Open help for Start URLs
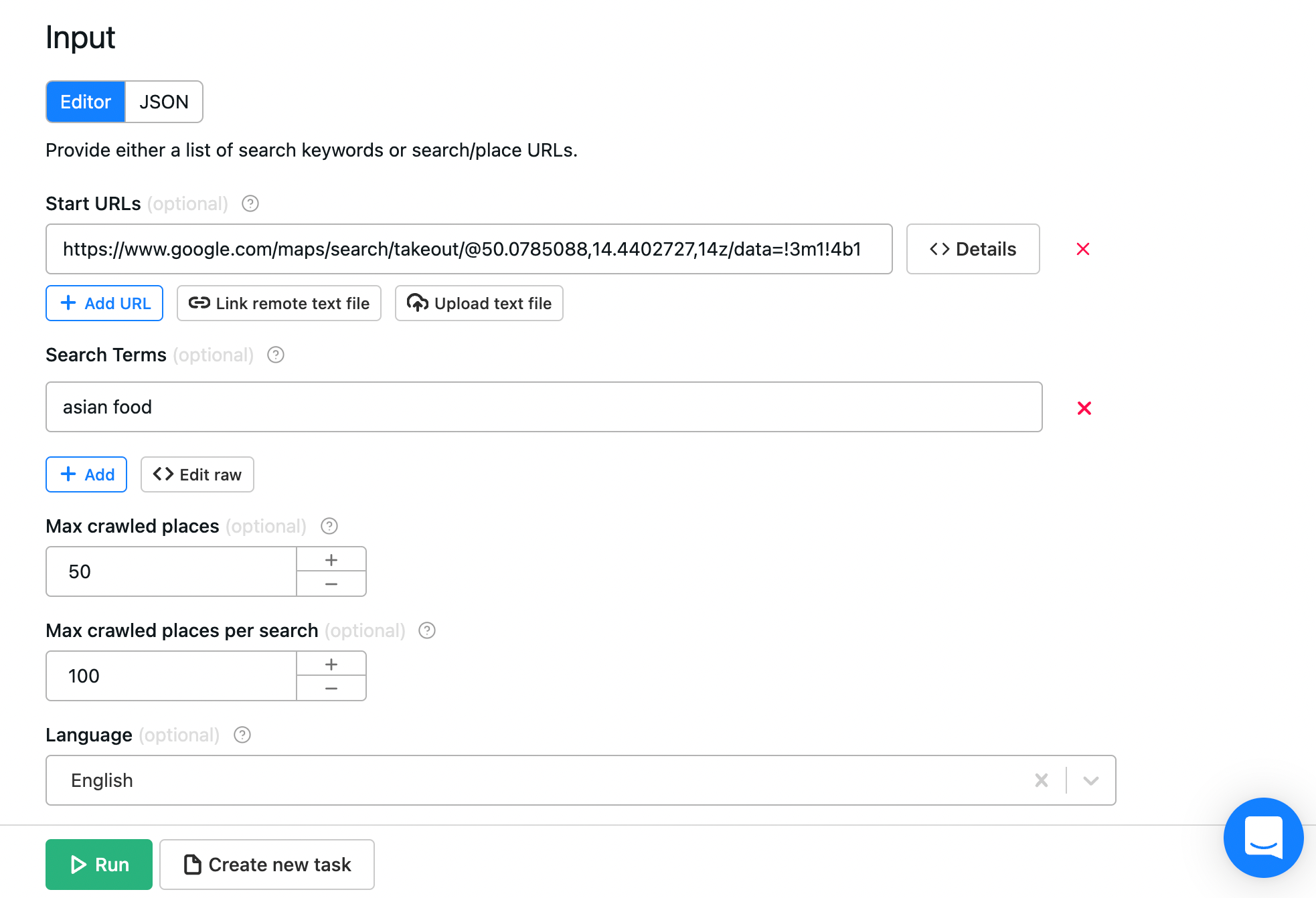The image size is (1316, 898). coord(250,203)
